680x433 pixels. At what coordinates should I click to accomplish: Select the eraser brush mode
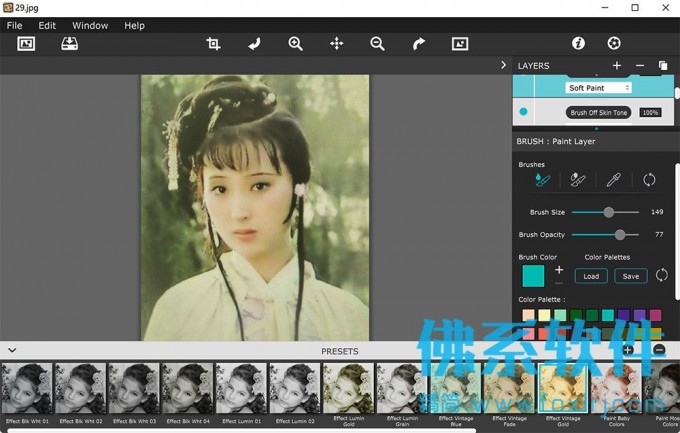pyautogui.click(x=577, y=180)
